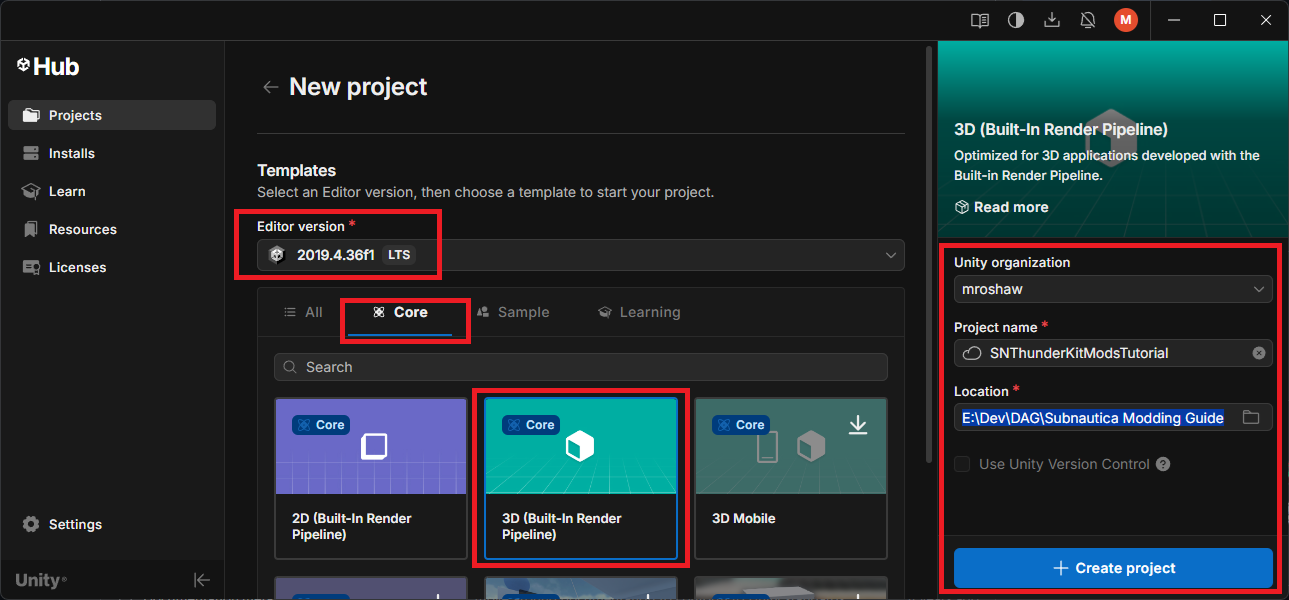This screenshot has height=600, width=1289.
Task: Collapse the sidebar with the arrow icon
Action: (202, 580)
